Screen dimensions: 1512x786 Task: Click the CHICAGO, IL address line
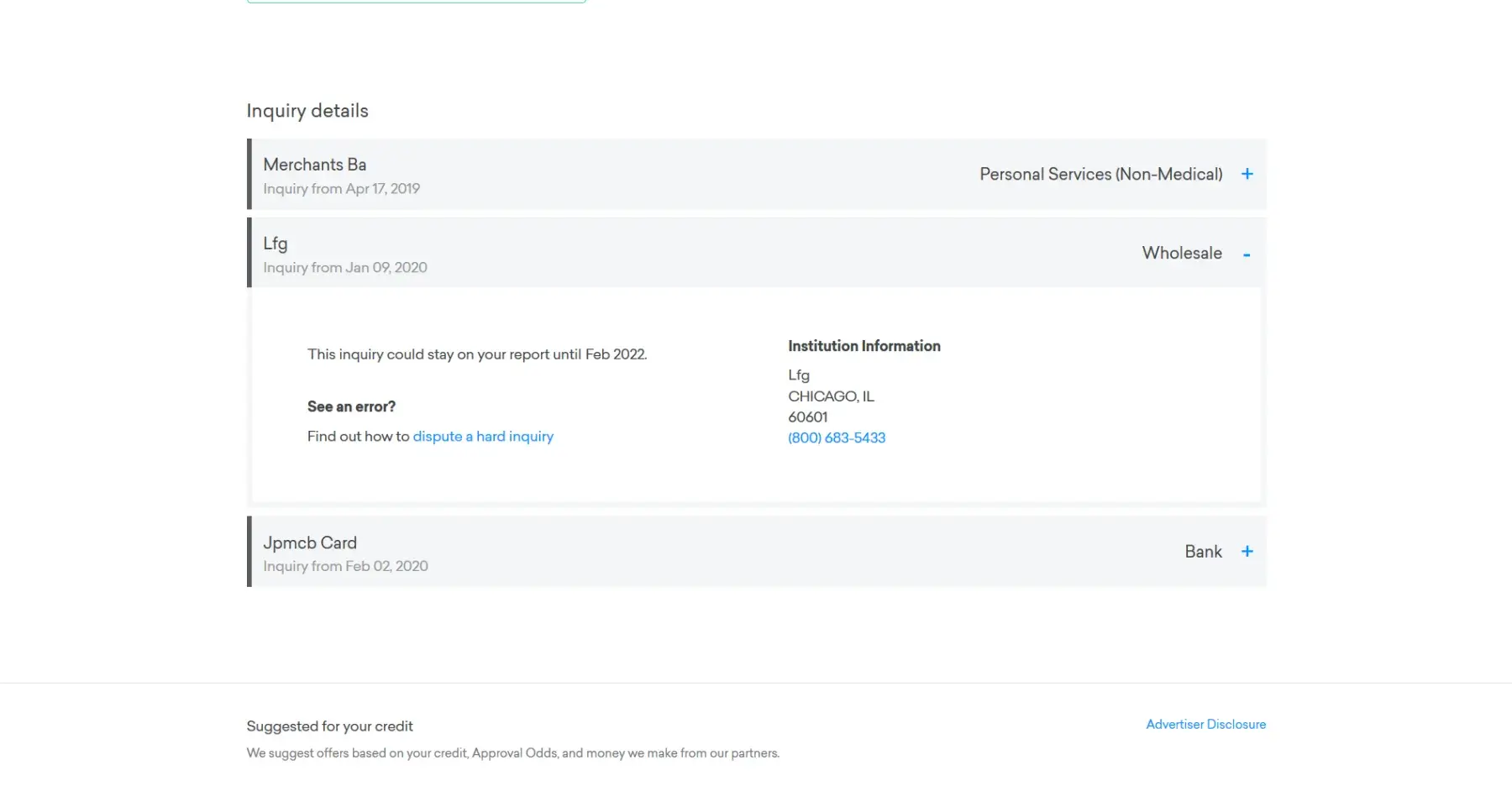pyautogui.click(x=831, y=396)
